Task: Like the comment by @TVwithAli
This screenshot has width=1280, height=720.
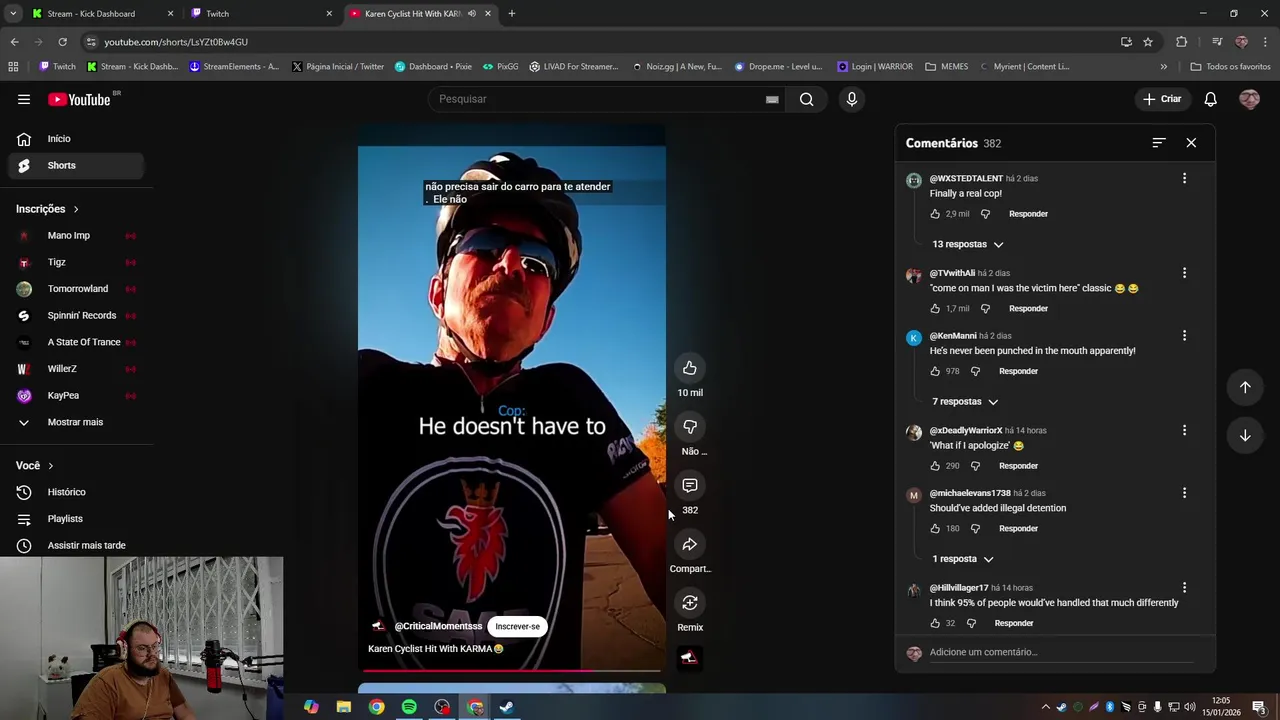Action: (935, 309)
